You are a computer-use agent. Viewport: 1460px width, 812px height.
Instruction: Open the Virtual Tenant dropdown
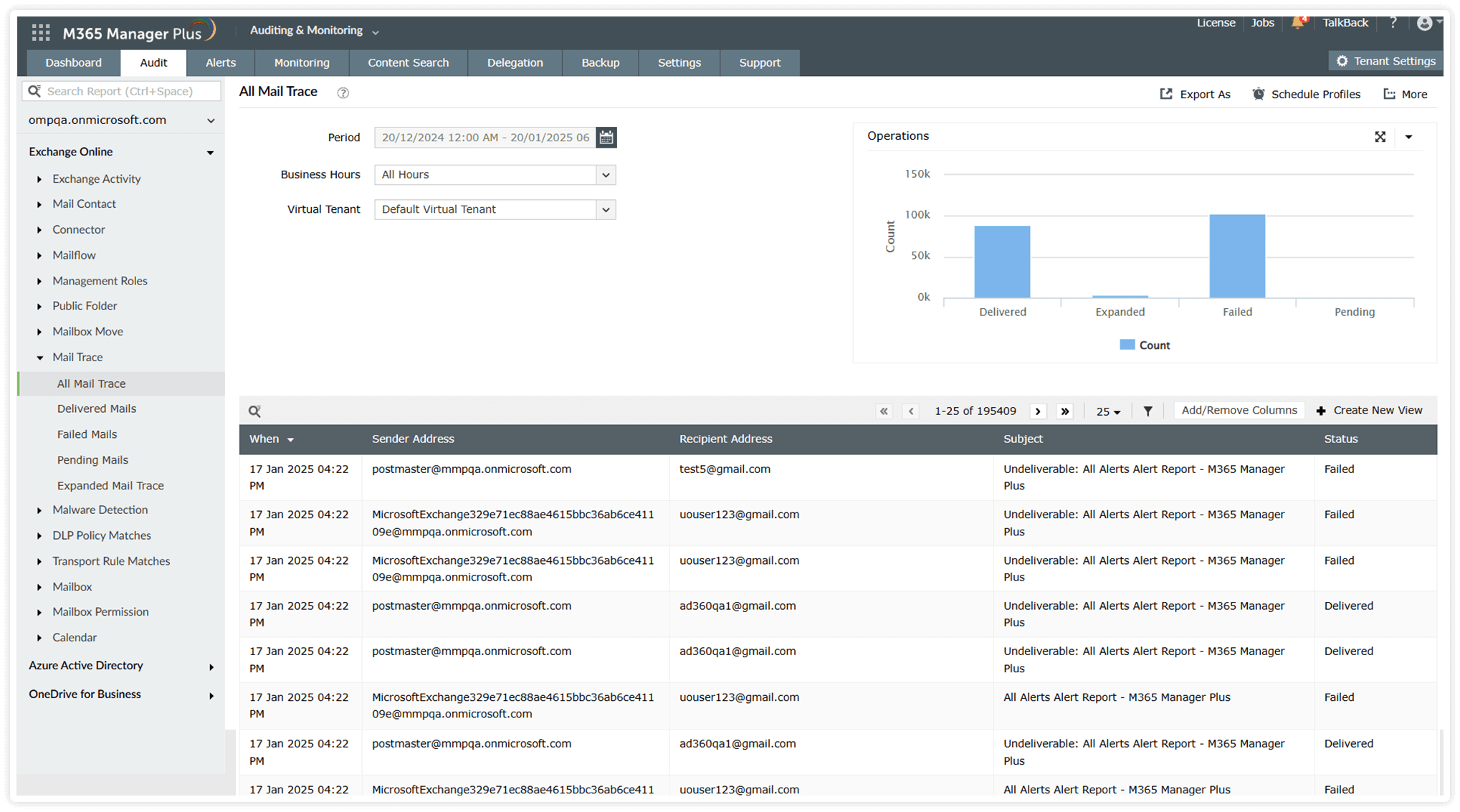pyautogui.click(x=606, y=209)
